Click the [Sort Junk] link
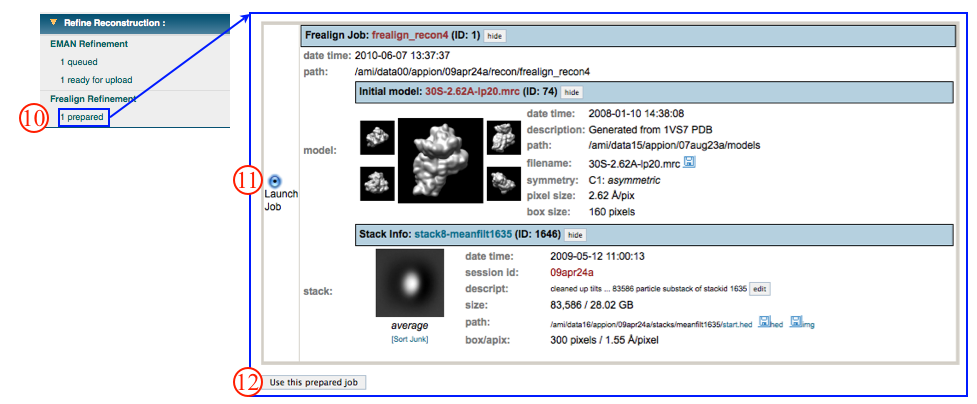The height and width of the screenshot is (404, 977). click(x=409, y=341)
